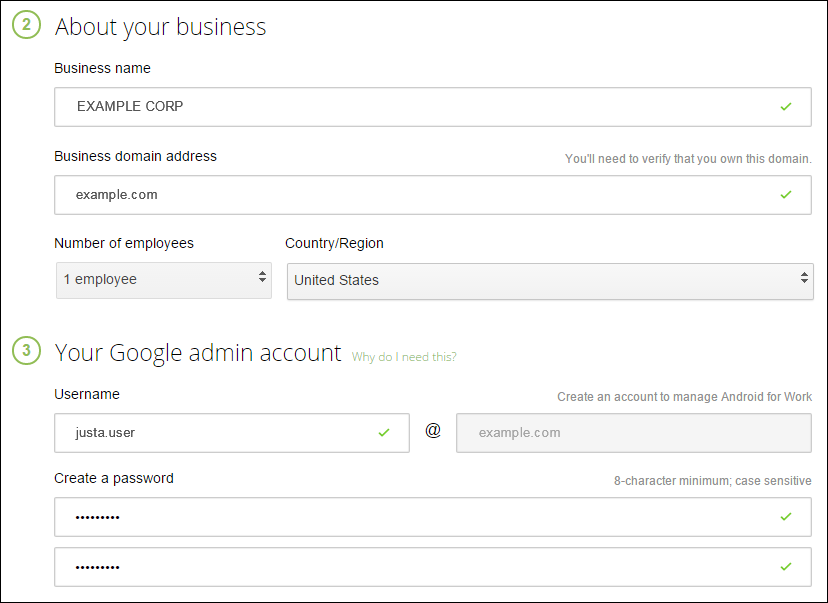Click the "About your business" heading
Image resolution: width=828 pixels, height=603 pixels.
(161, 27)
